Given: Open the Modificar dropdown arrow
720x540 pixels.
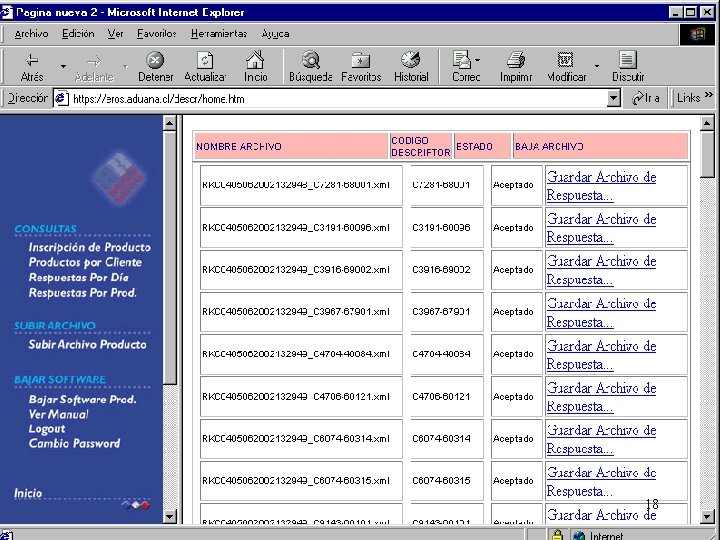Looking at the screenshot, I should click(596, 66).
